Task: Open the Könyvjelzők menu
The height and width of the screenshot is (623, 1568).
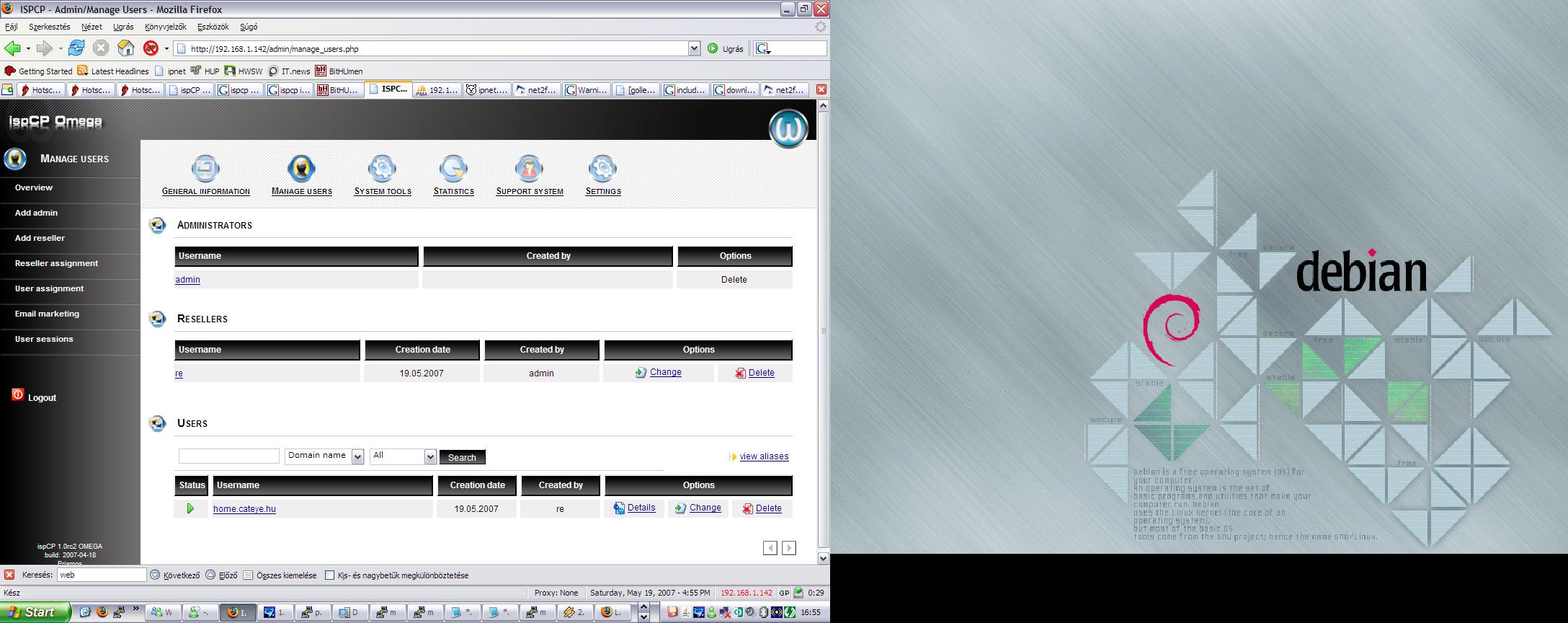Action: (x=165, y=27)
